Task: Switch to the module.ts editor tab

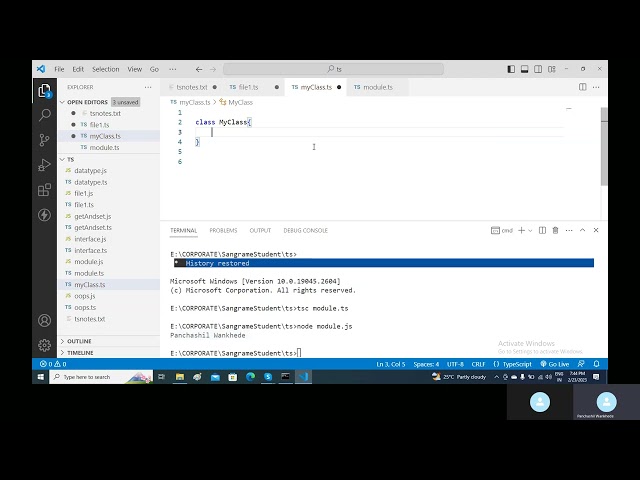Action: [378, 87]
